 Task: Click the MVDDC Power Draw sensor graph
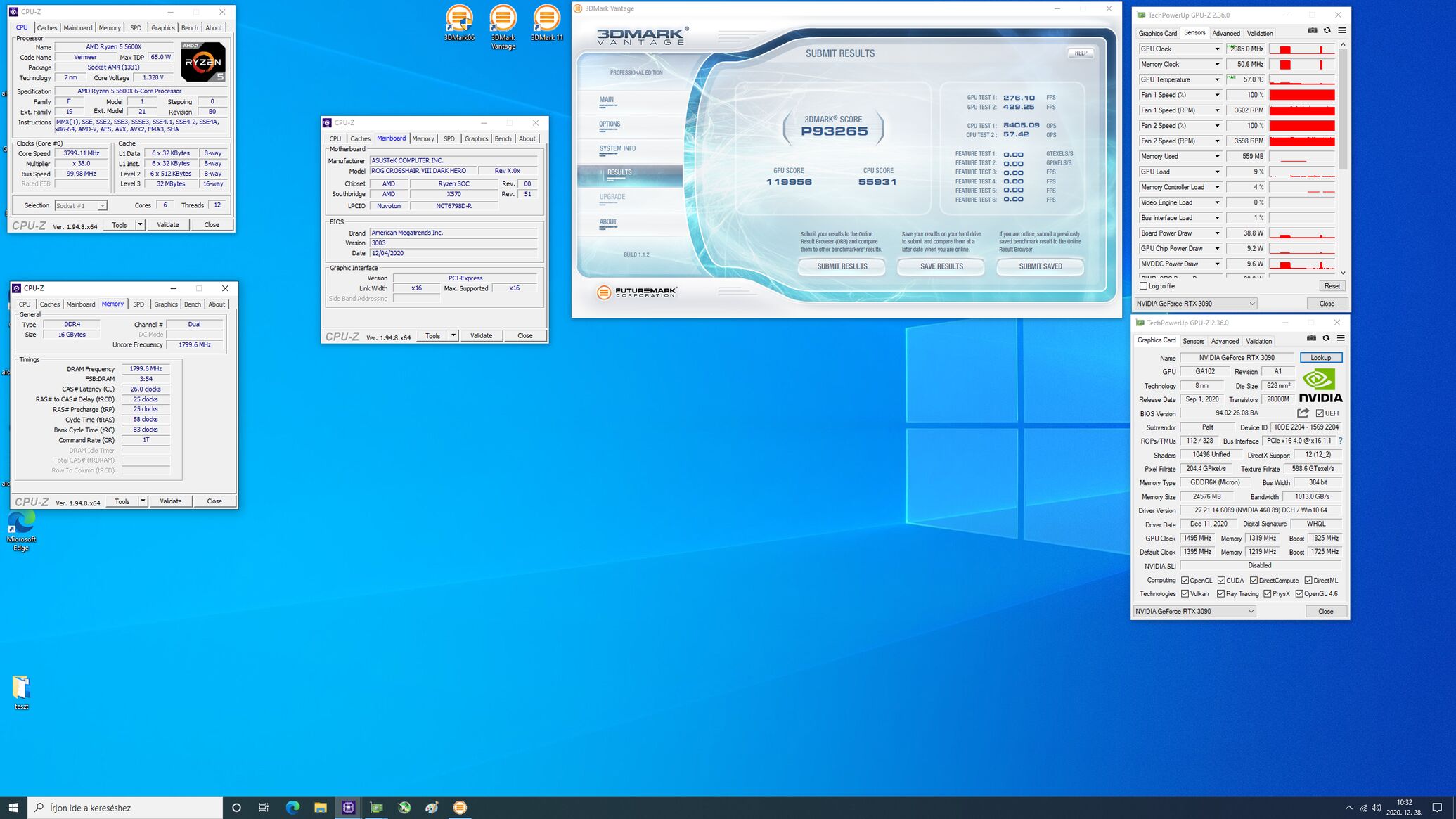pyautogui.click(x=1301, y=264)
